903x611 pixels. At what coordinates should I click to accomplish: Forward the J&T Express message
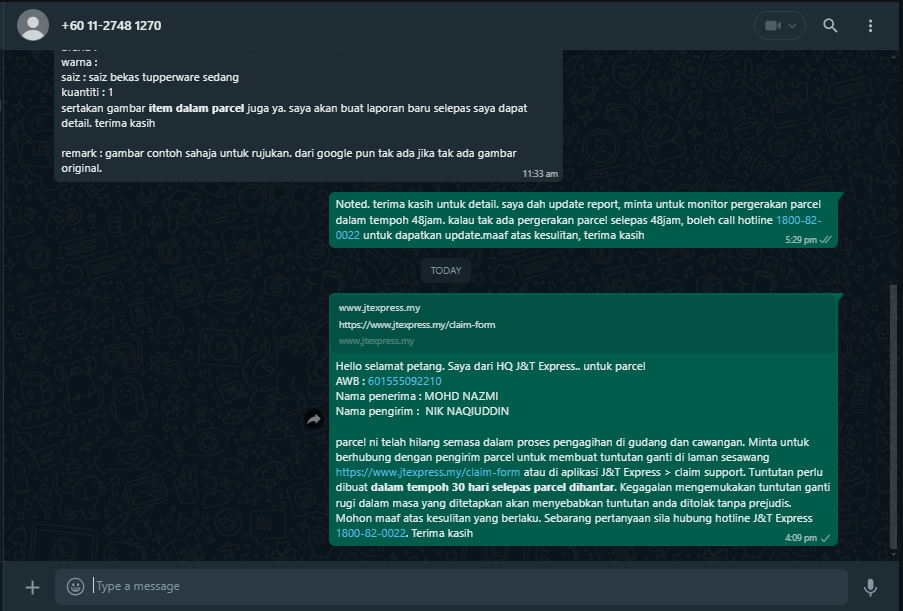(x=314, y=419)
